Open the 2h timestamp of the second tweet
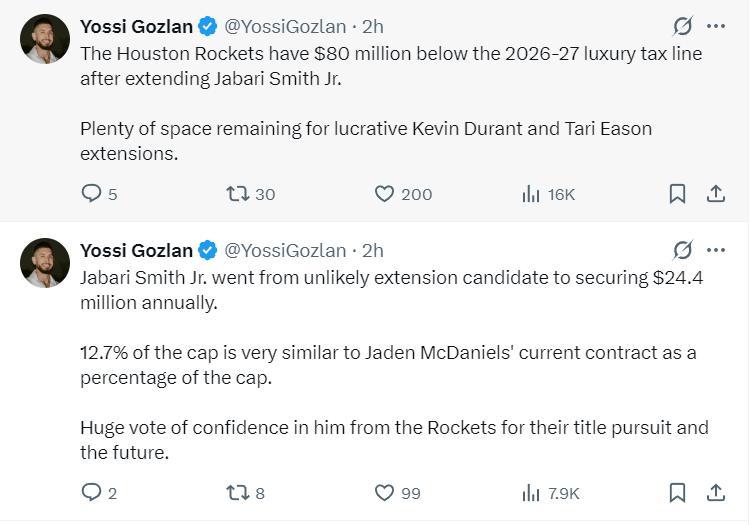 pyautogui.click(x=372, y=250)
